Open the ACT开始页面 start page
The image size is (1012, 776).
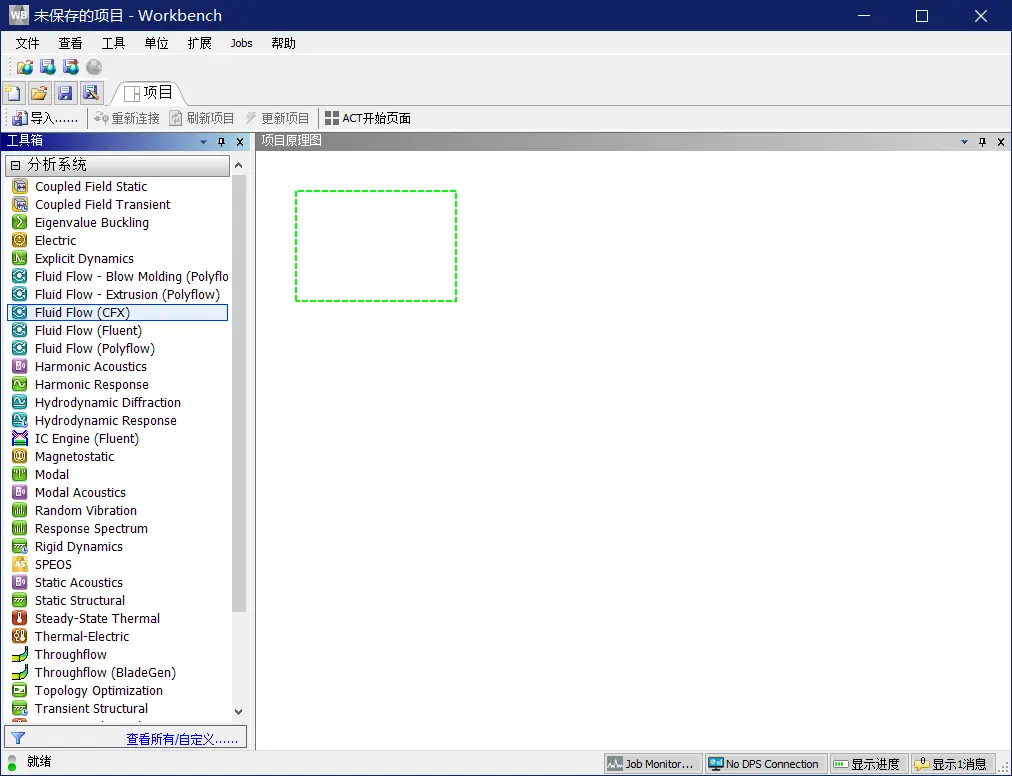pos(368,118)
